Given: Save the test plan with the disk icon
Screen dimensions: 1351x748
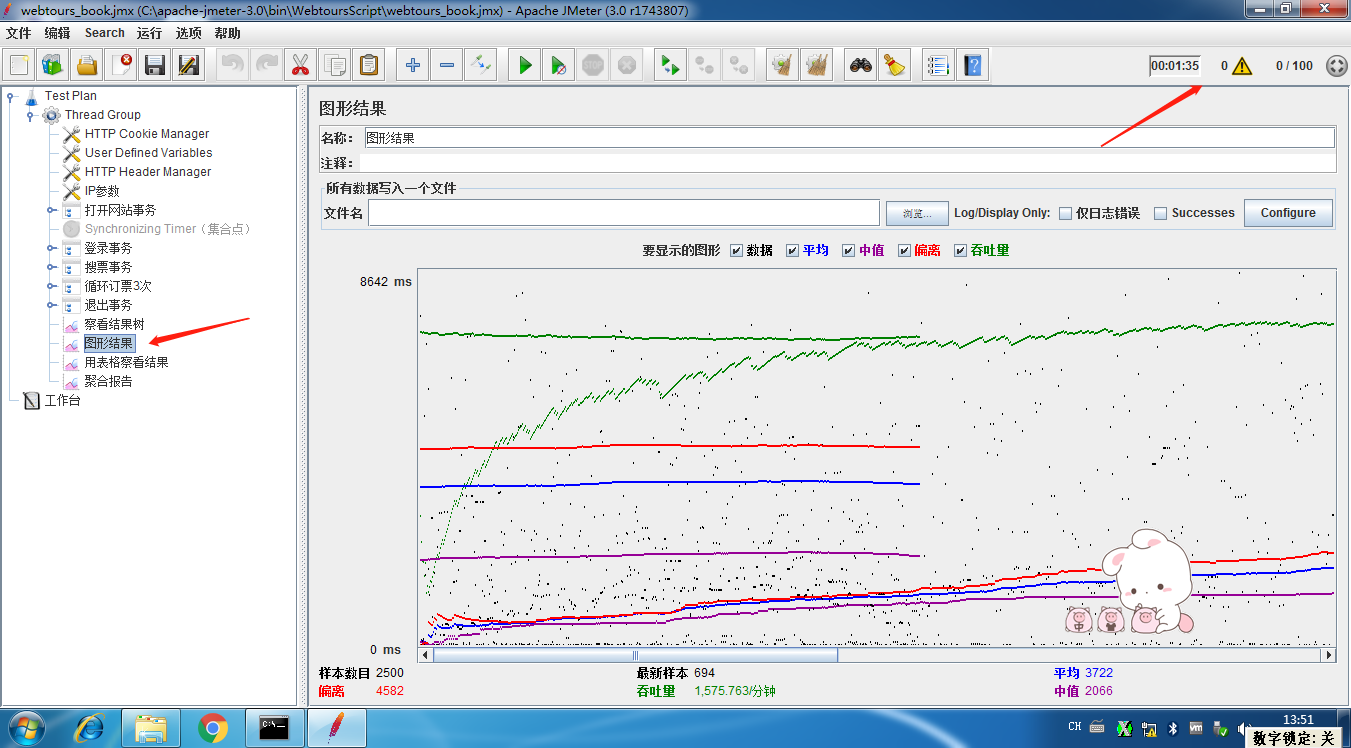Looking at the screenshot, I should tap(155, 66).
